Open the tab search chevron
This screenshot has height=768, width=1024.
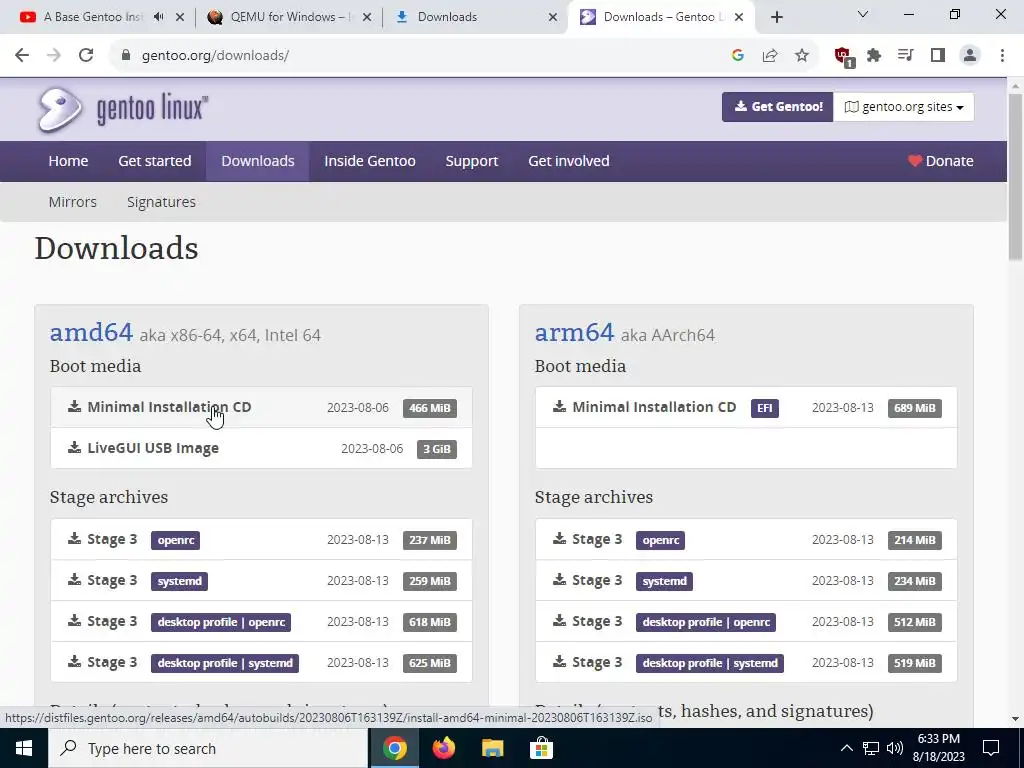[863, 14]
